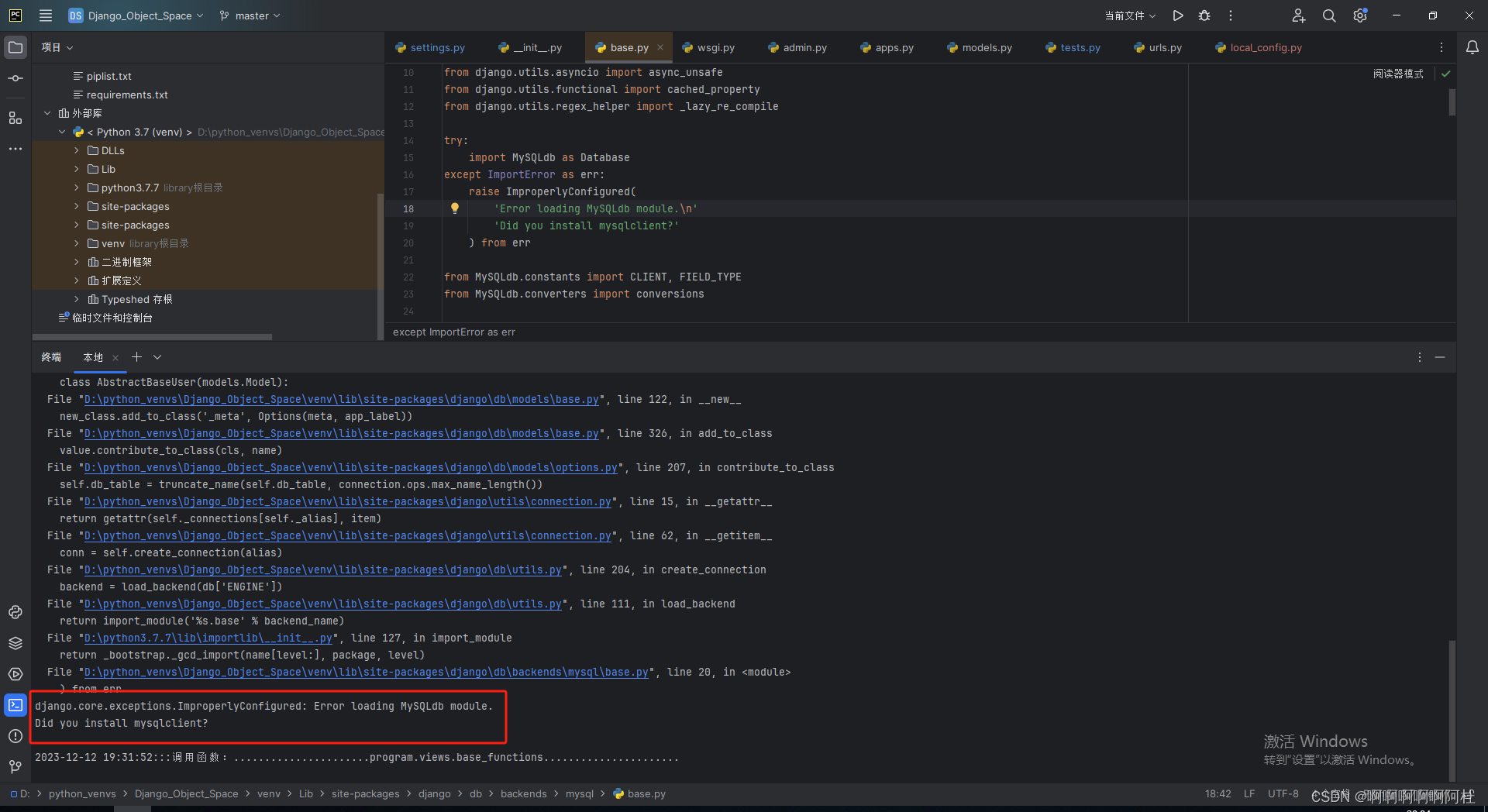Open Services tool window icon
The image size is (1488, 812).
coord(15,674)
